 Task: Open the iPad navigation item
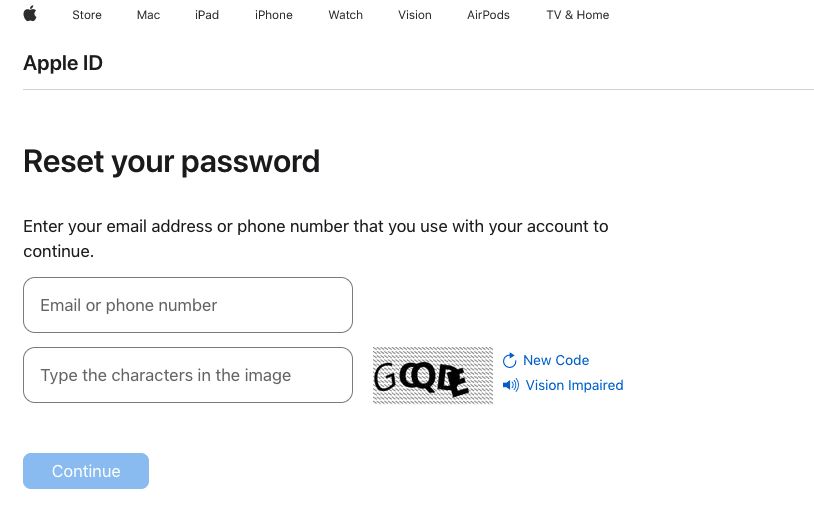coord(207,15)
